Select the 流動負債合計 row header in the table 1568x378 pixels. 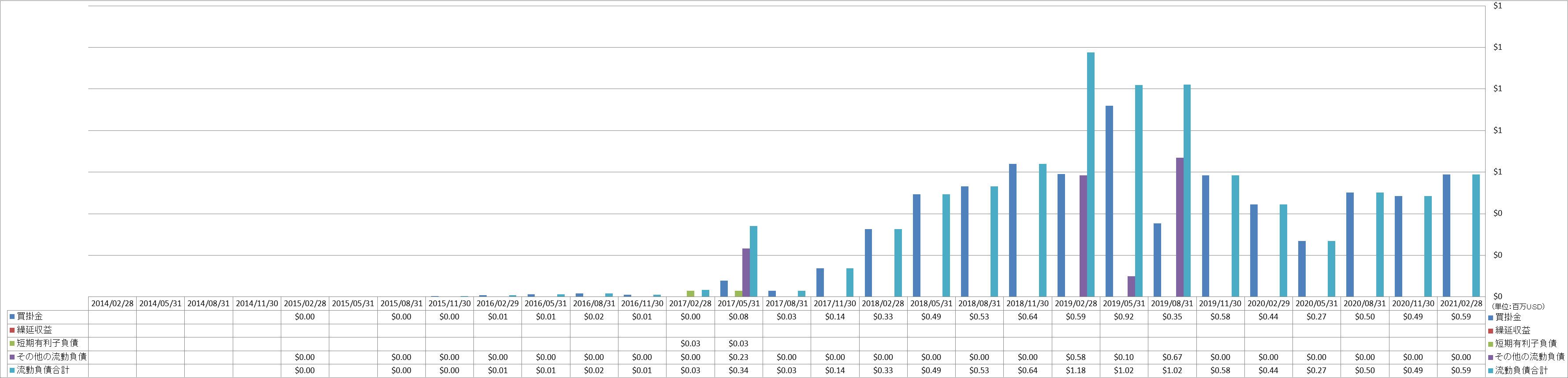(x=48, y=371)
